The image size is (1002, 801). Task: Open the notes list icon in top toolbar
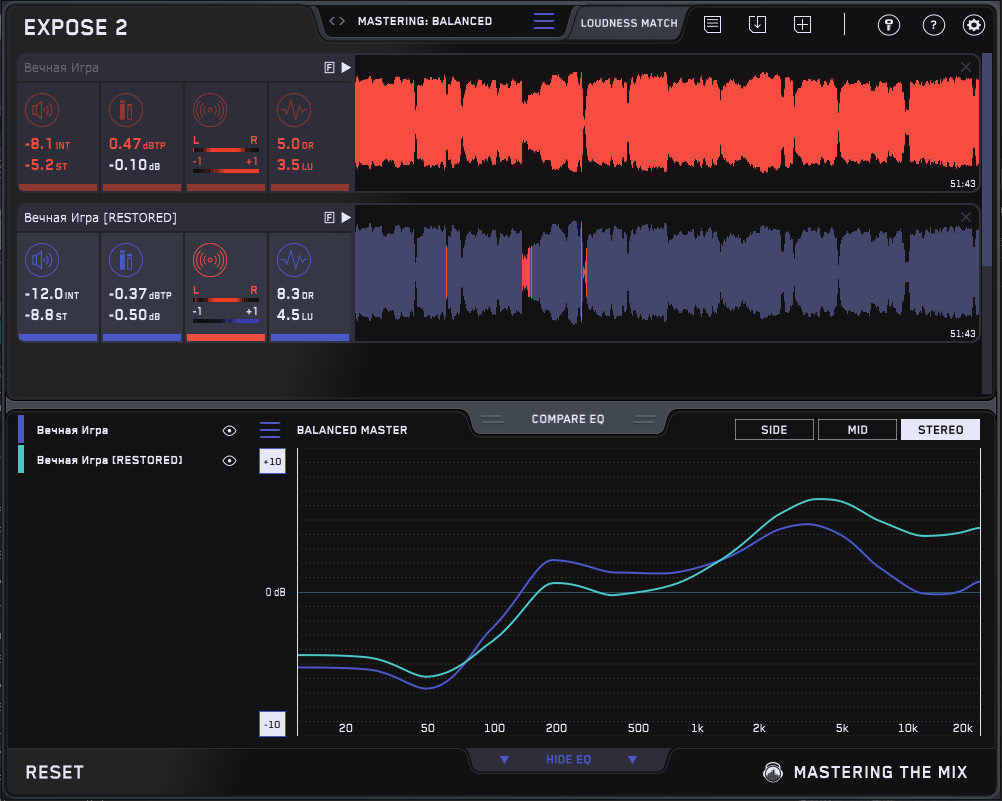click(x=713, y=25)
